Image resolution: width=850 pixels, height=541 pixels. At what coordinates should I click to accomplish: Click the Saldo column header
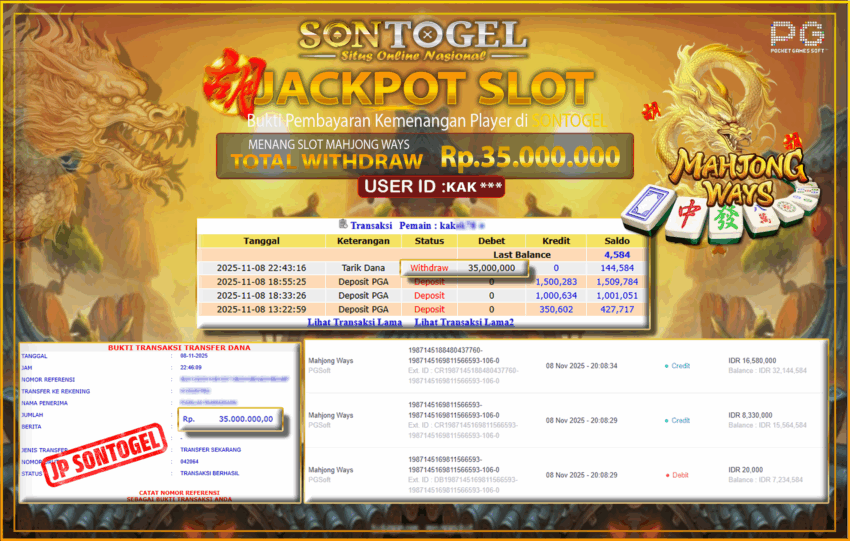[x=617, y=241]
